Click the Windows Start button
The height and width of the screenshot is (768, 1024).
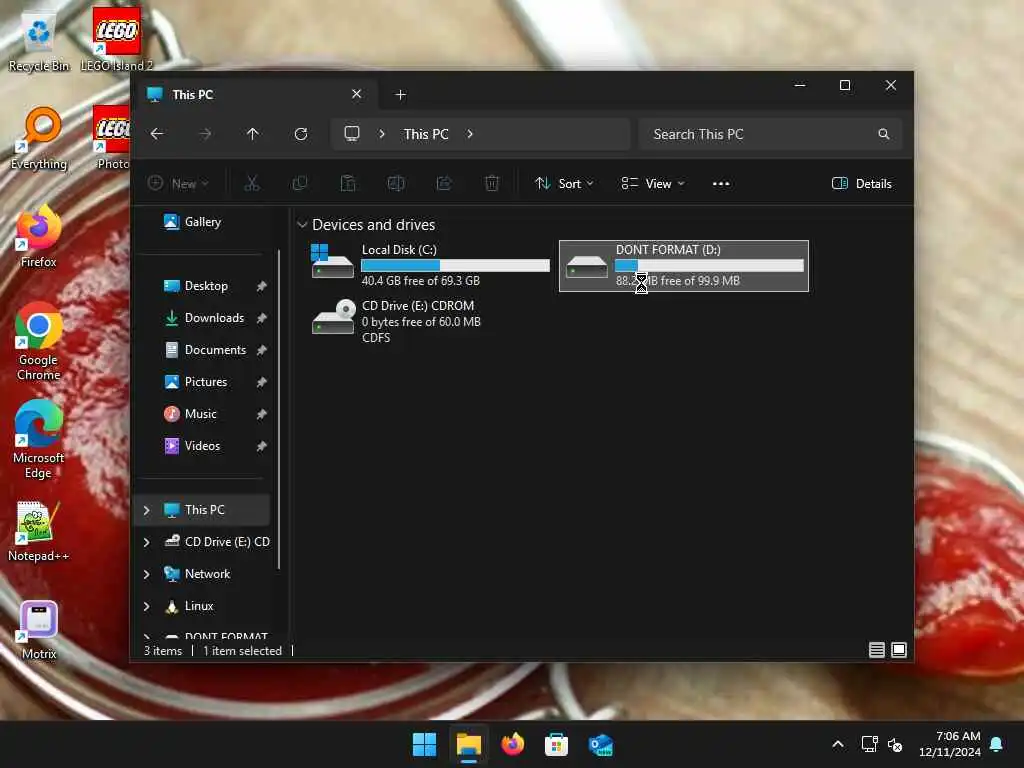pyautogui.click(x=424, y=744)
